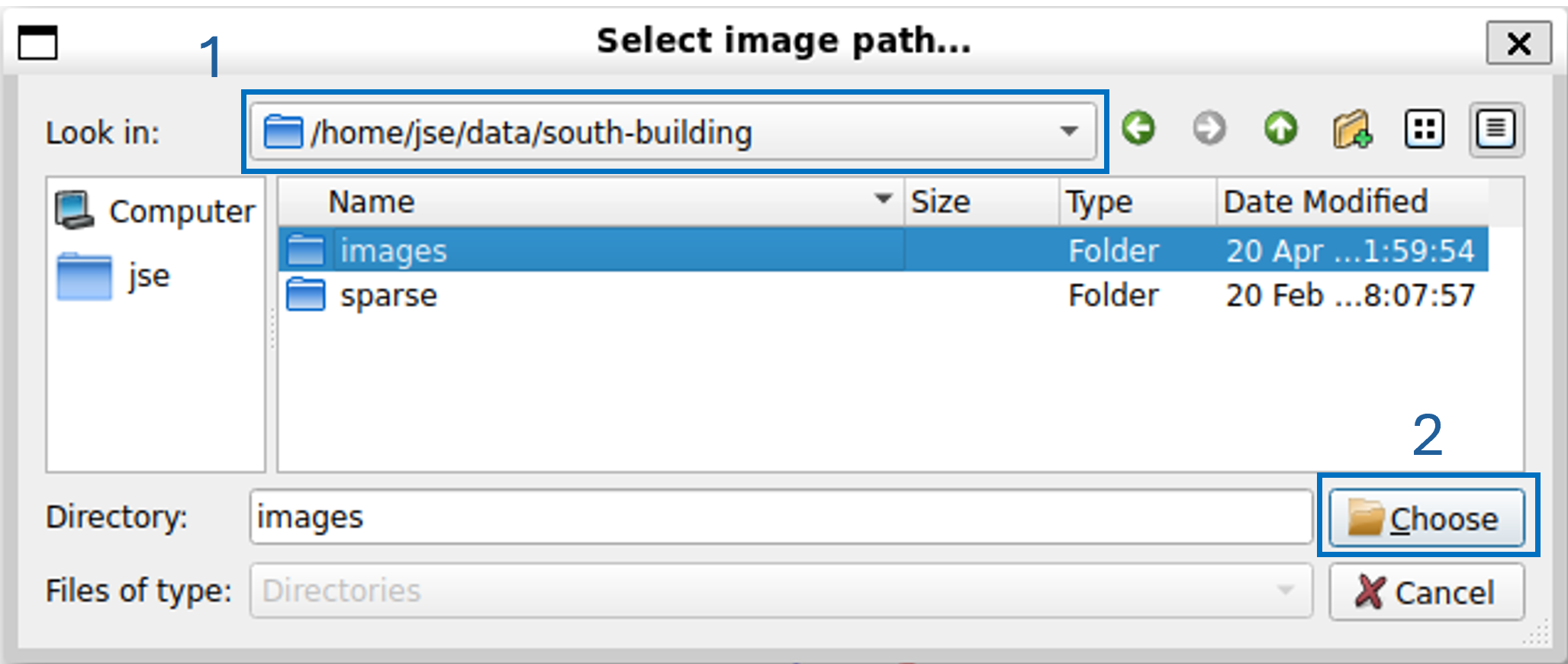Expand the Files of type dropdown
The image size is (1568, 664).
pyautogui.click(x=1285, y=590)
